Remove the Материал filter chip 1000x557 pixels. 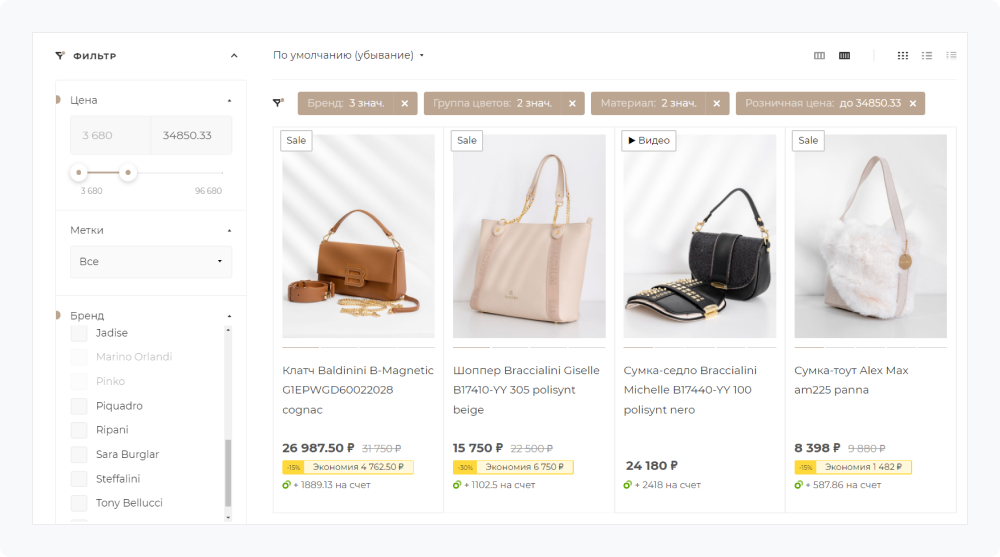717,104
